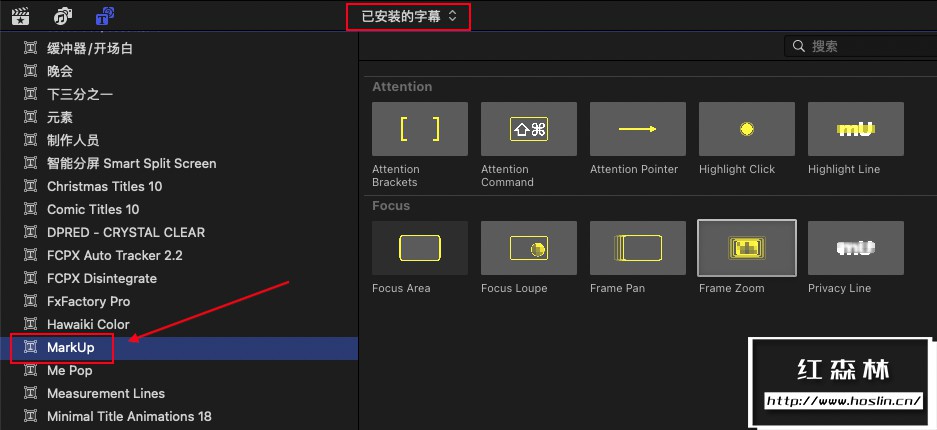Click the Focus Loupe label text
Screen dimensions: 937x430
(x=514, y=288)
